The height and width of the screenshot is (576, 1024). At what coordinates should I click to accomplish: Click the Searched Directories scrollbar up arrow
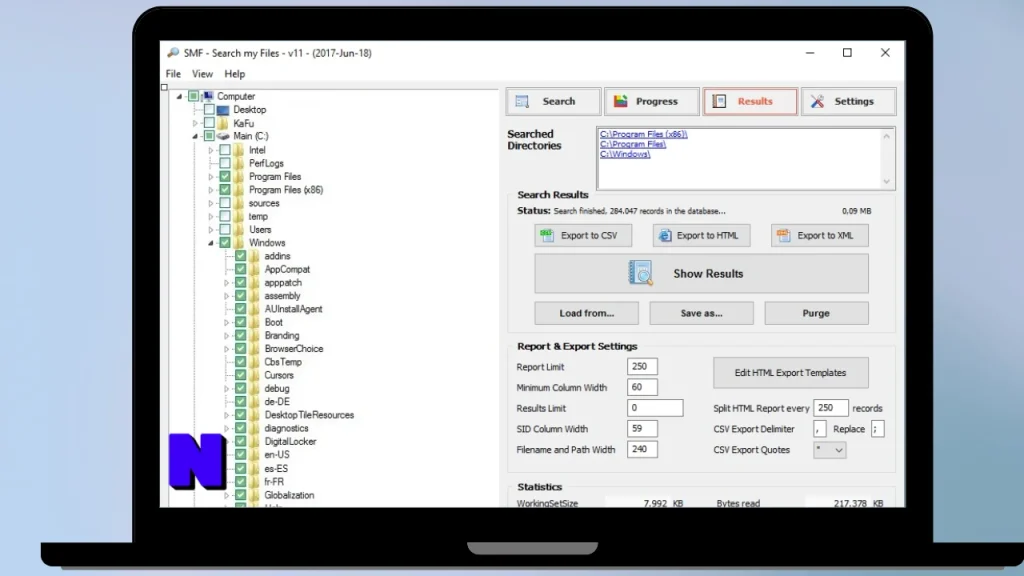[x=886, y=136]
